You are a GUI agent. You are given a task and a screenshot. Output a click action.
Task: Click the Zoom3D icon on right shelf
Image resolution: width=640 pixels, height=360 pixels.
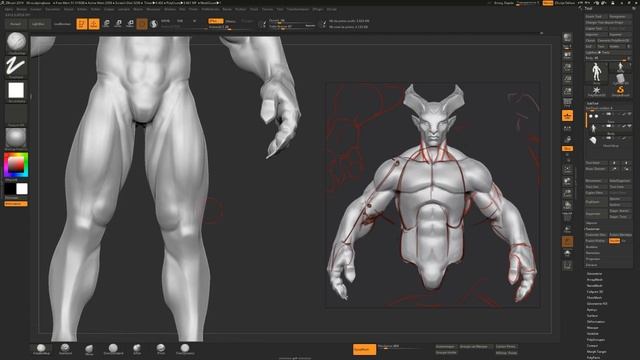567,193
